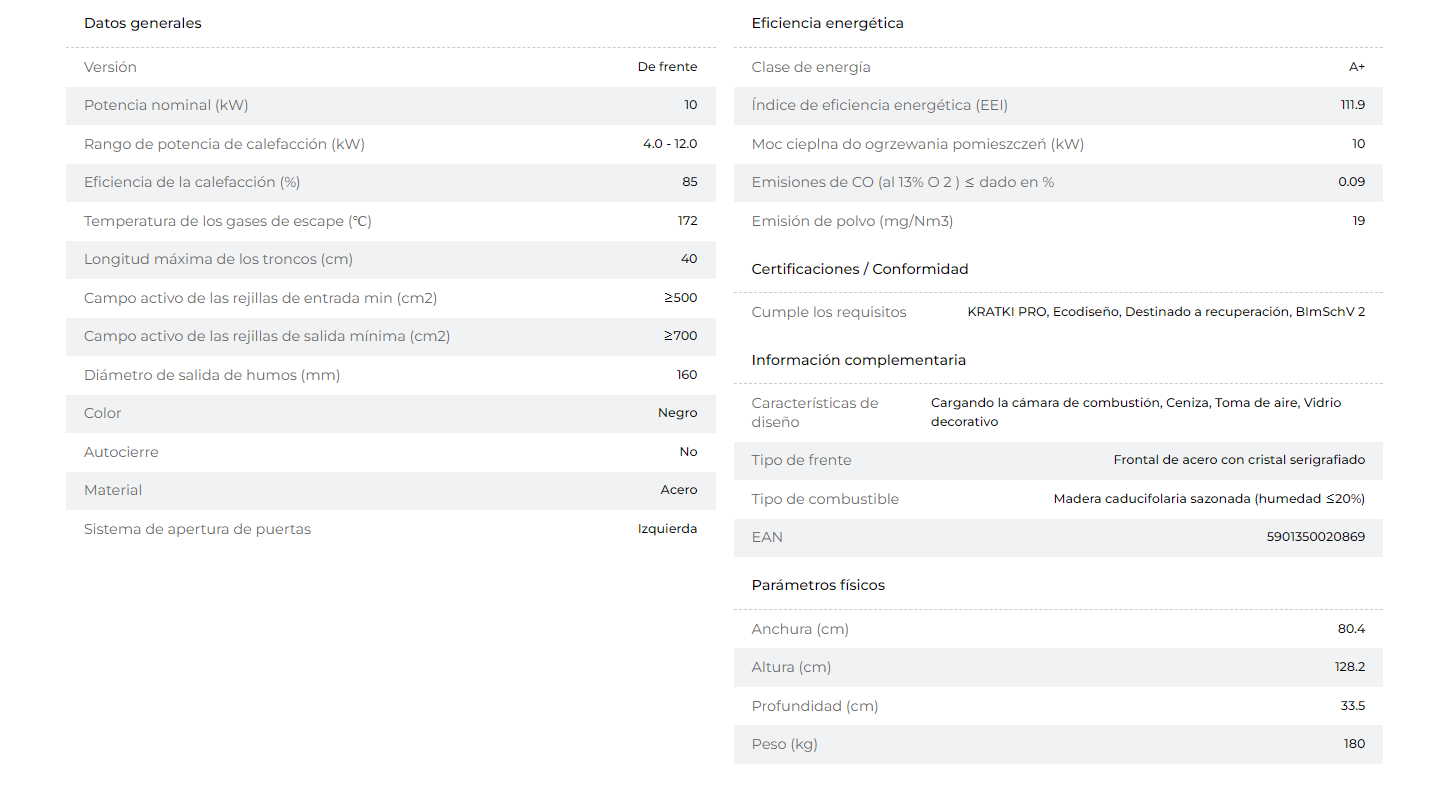Click the 'Sistema de apertura de puertas' label

point(197,529)
